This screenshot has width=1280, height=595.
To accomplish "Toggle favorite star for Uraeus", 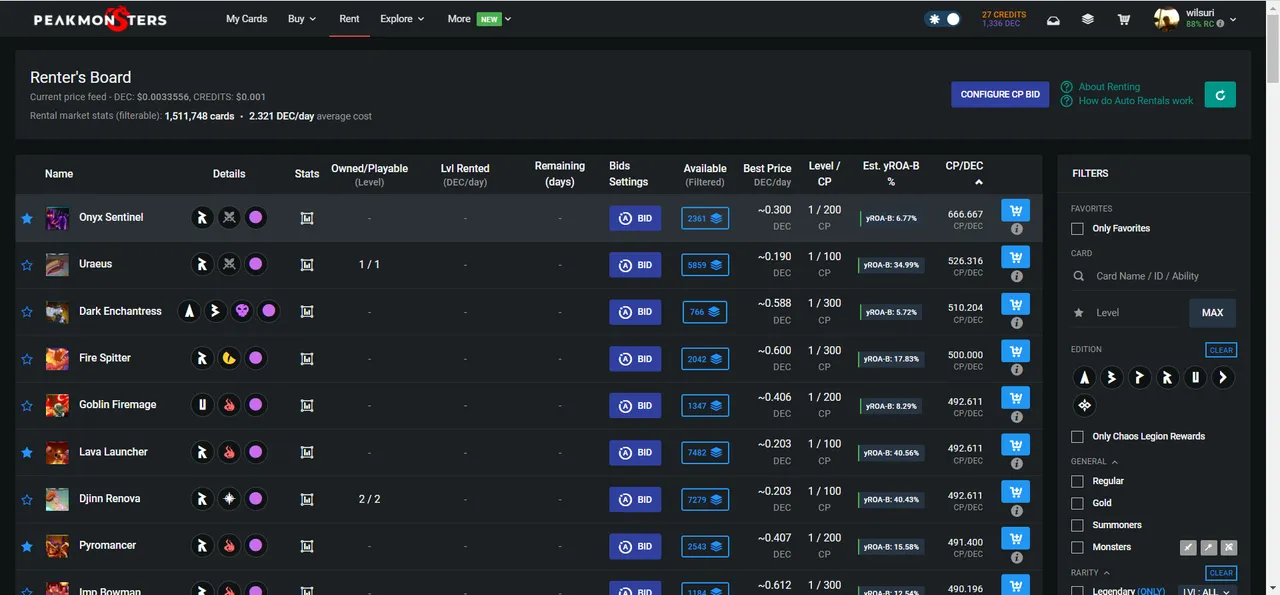I will 27,265.
